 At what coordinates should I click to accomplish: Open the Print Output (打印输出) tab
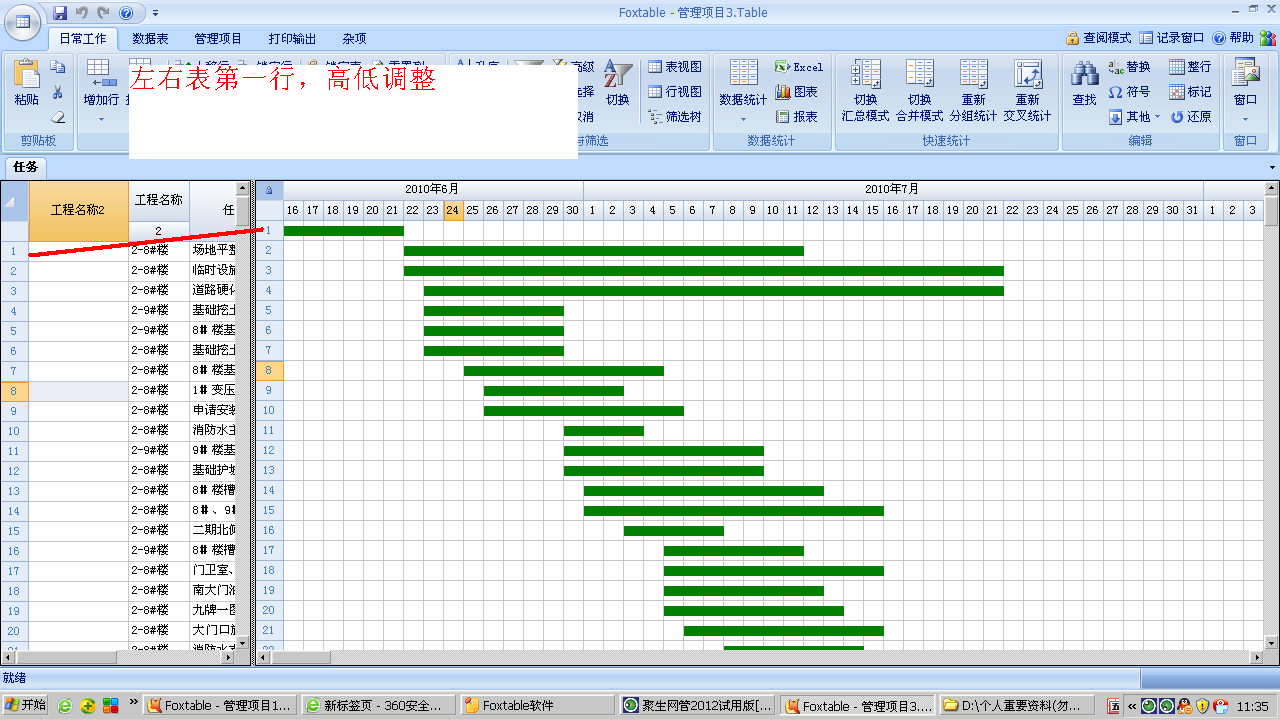[x=292, y=39]
